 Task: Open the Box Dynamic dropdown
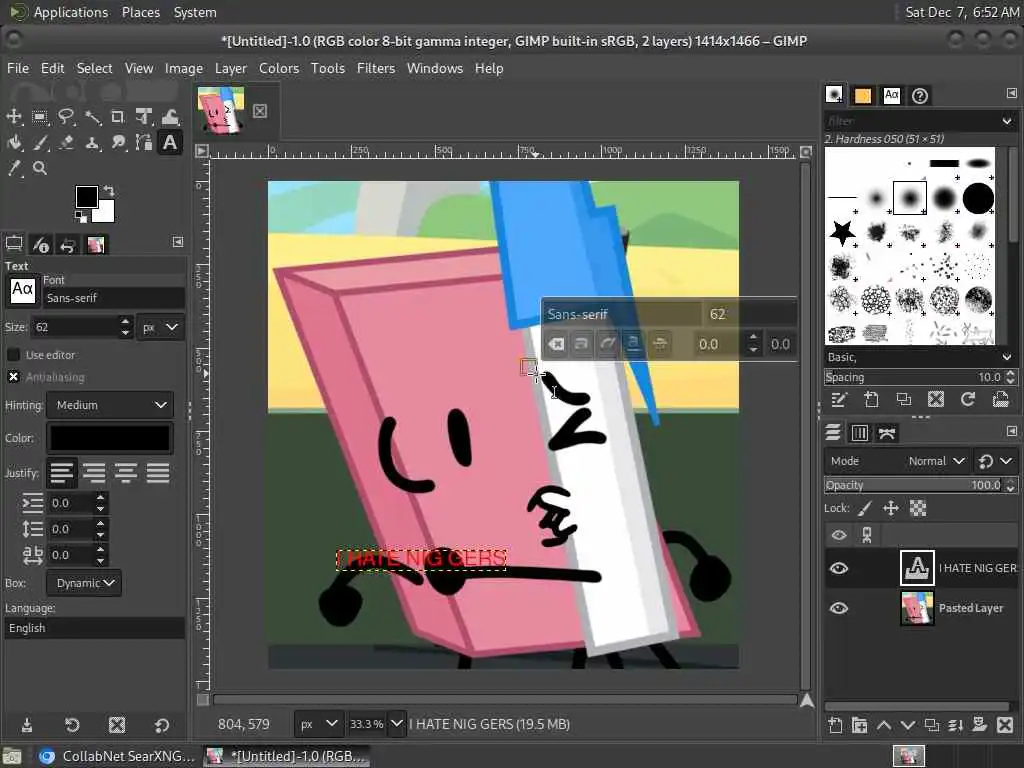(84, 583)
